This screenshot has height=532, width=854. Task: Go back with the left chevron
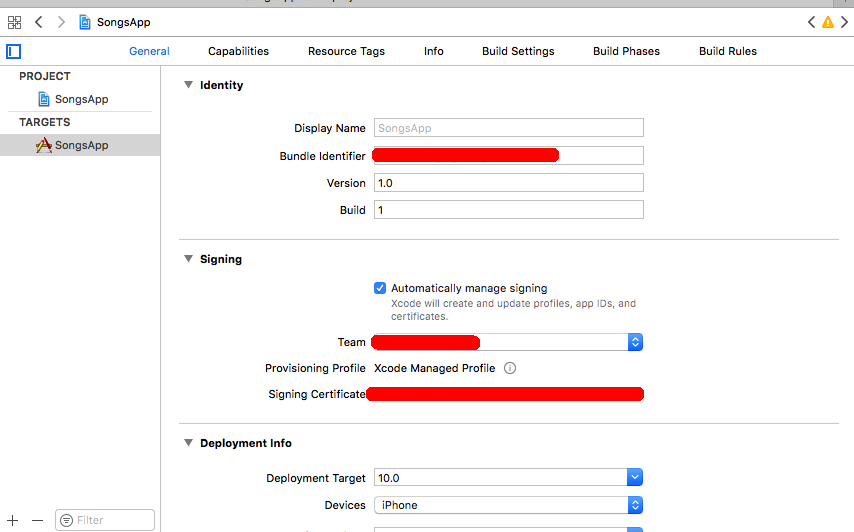[x=39, y=22]
